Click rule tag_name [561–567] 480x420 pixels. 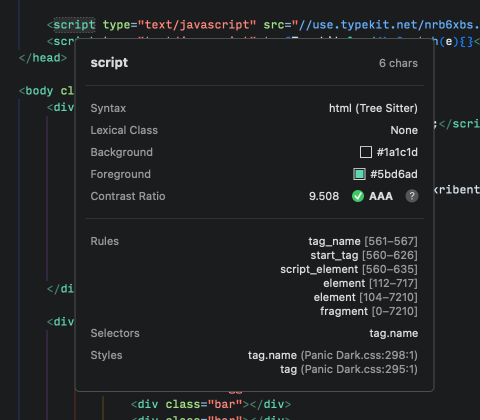tap(363, 241)
